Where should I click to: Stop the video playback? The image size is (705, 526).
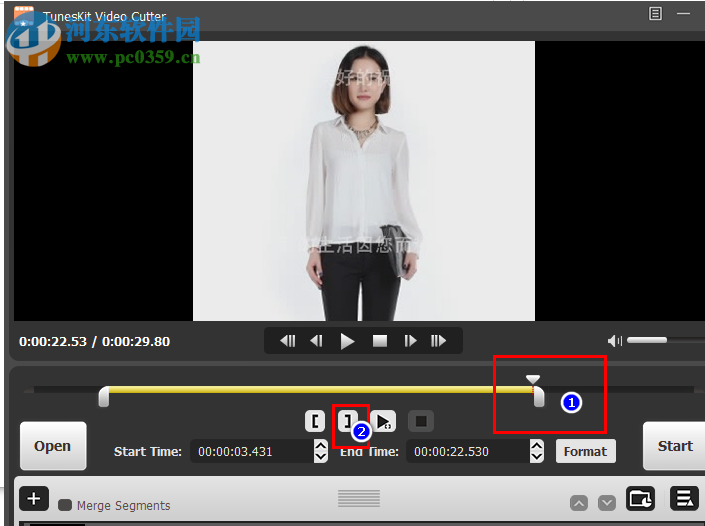click(380, 341)
